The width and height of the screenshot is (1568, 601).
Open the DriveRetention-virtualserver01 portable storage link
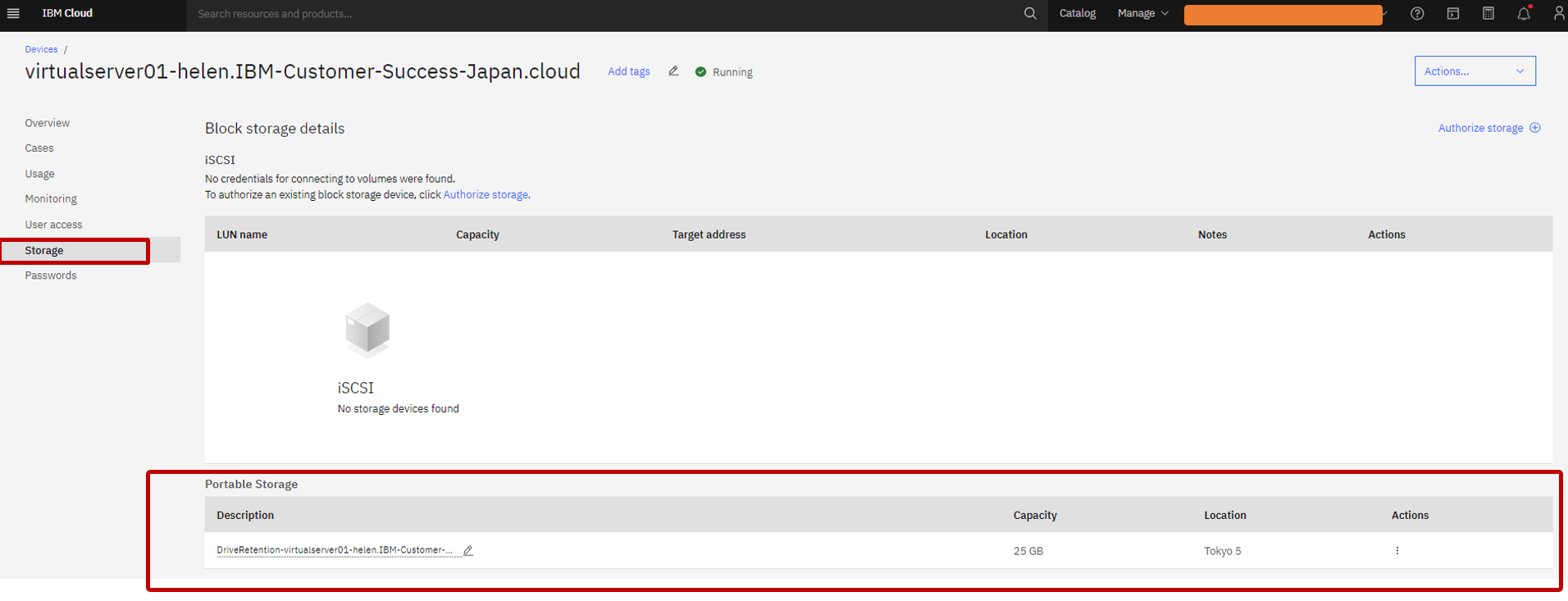point(335,550)
